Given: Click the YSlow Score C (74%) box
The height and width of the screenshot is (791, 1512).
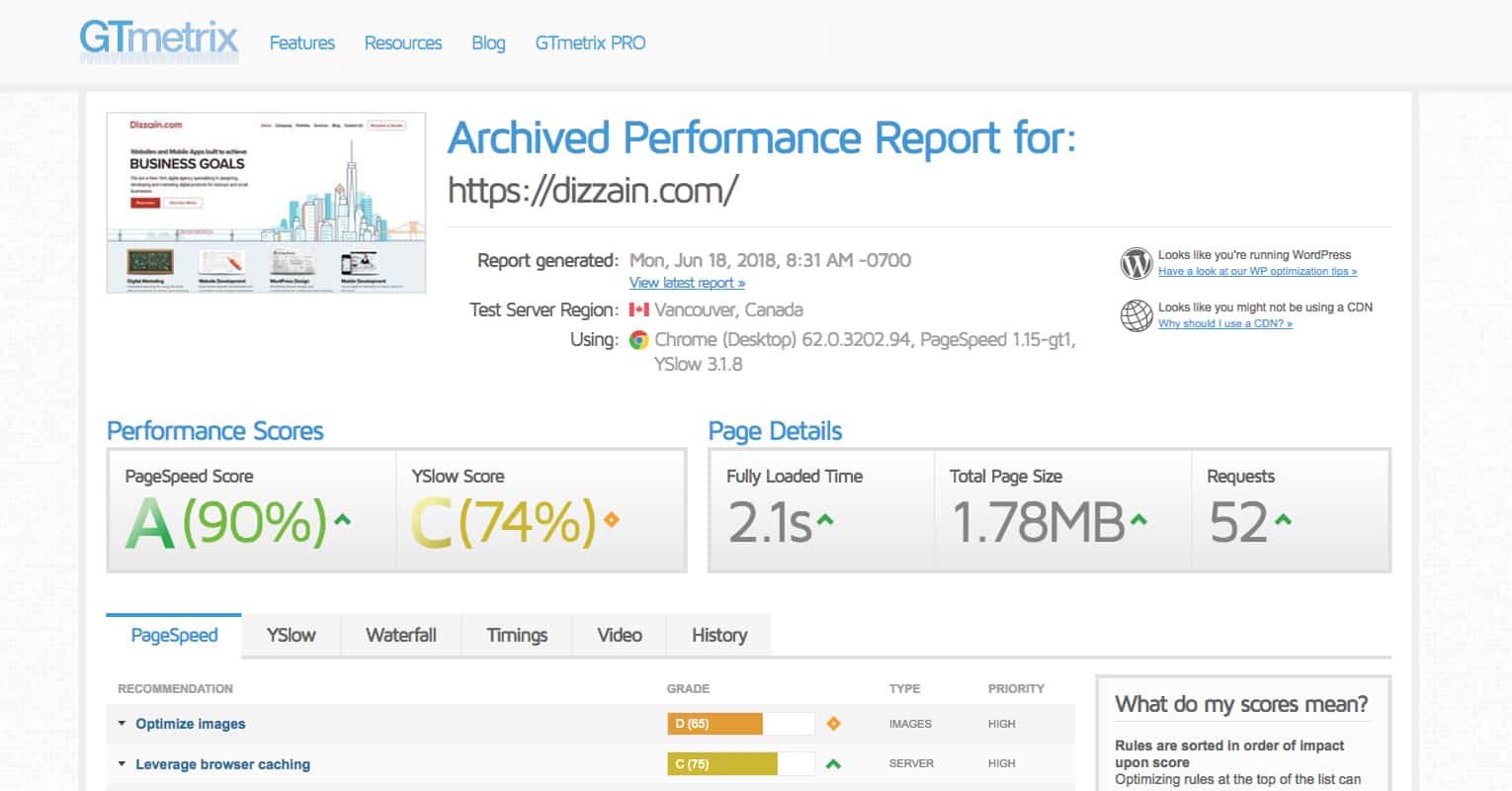Looking at the screenshot, I should point(541,511).
